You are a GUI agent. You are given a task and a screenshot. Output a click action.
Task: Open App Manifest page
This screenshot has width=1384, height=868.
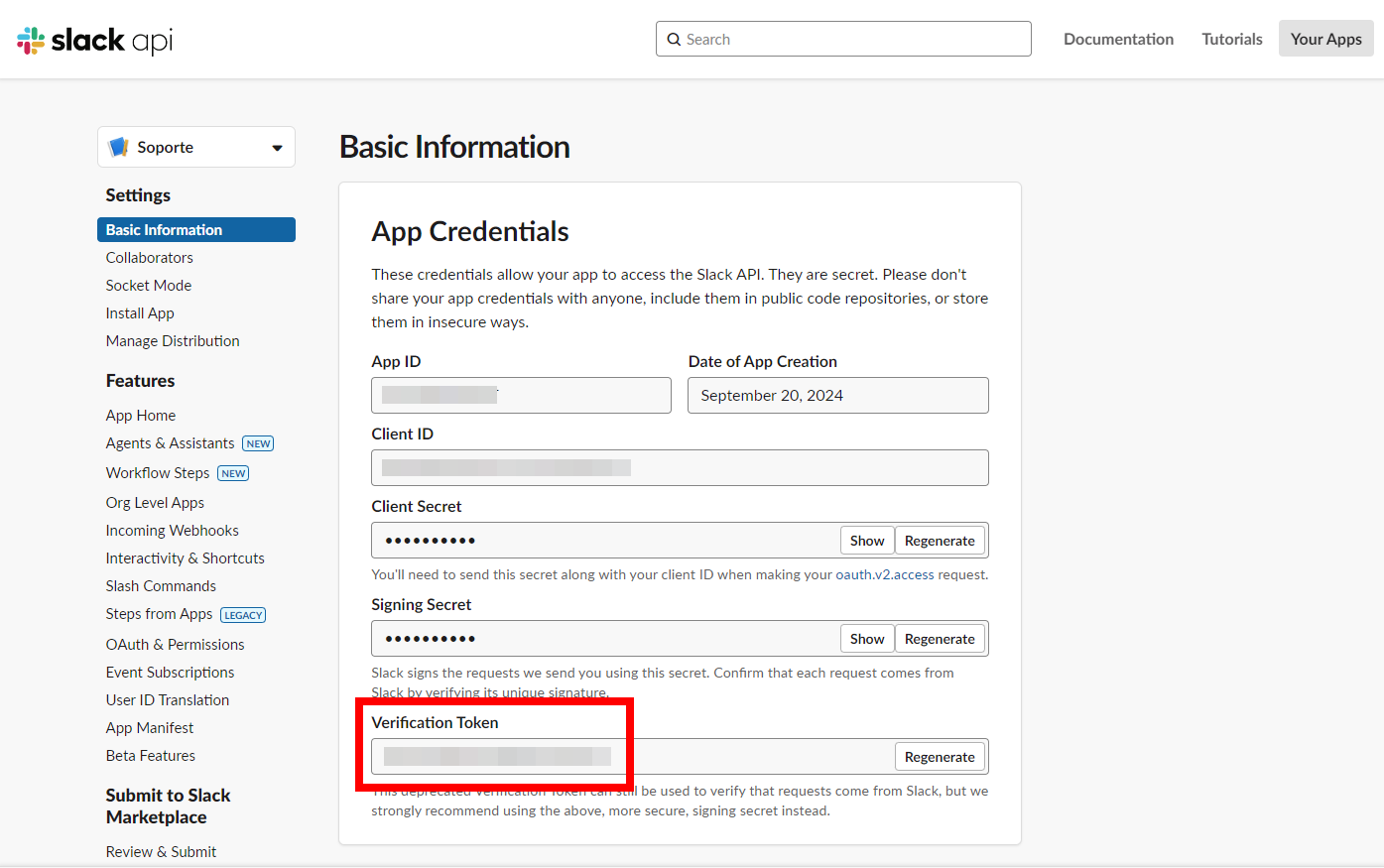[x=150, y=727]
